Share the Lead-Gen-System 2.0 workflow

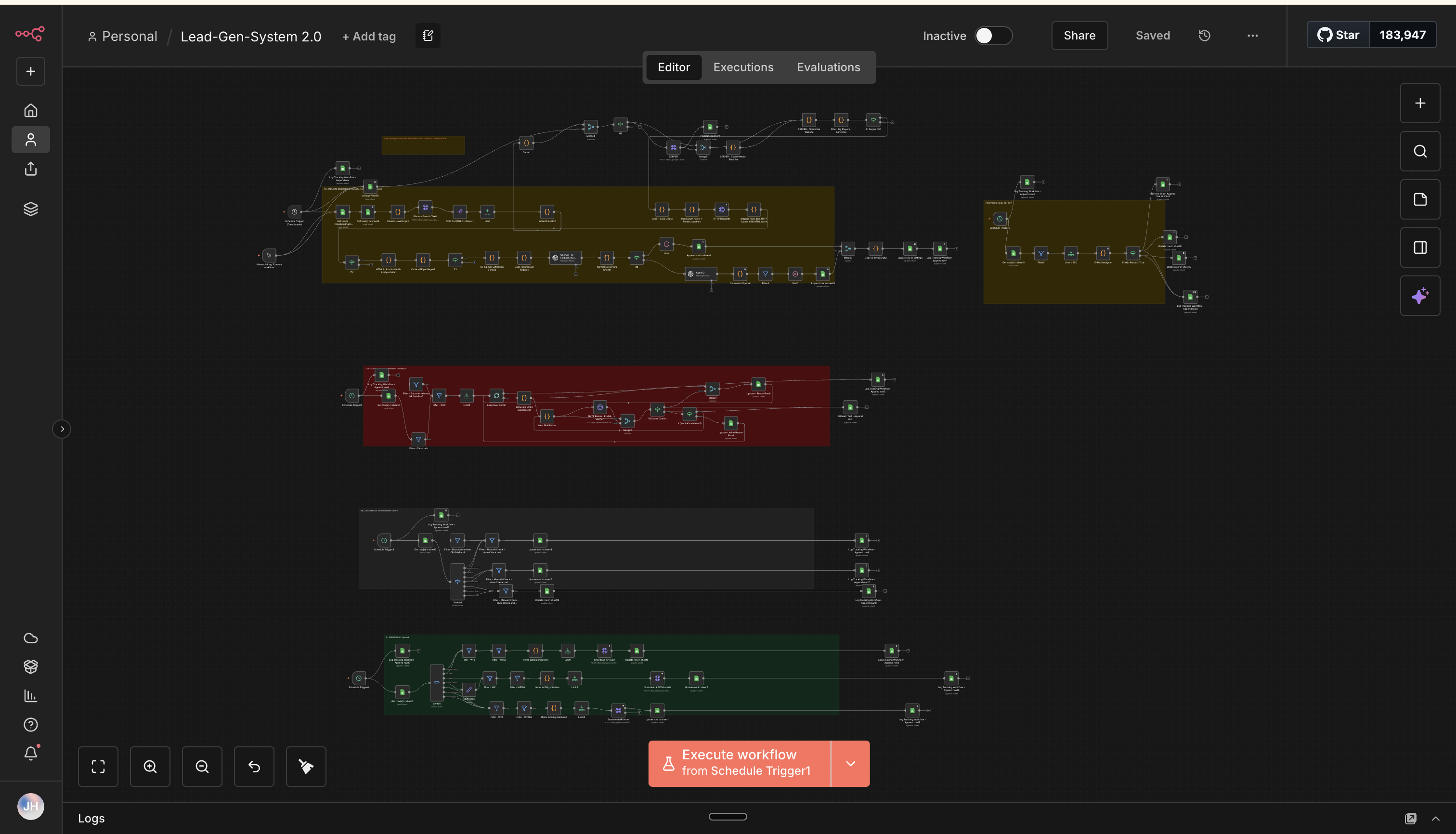tap(1079, 35)
